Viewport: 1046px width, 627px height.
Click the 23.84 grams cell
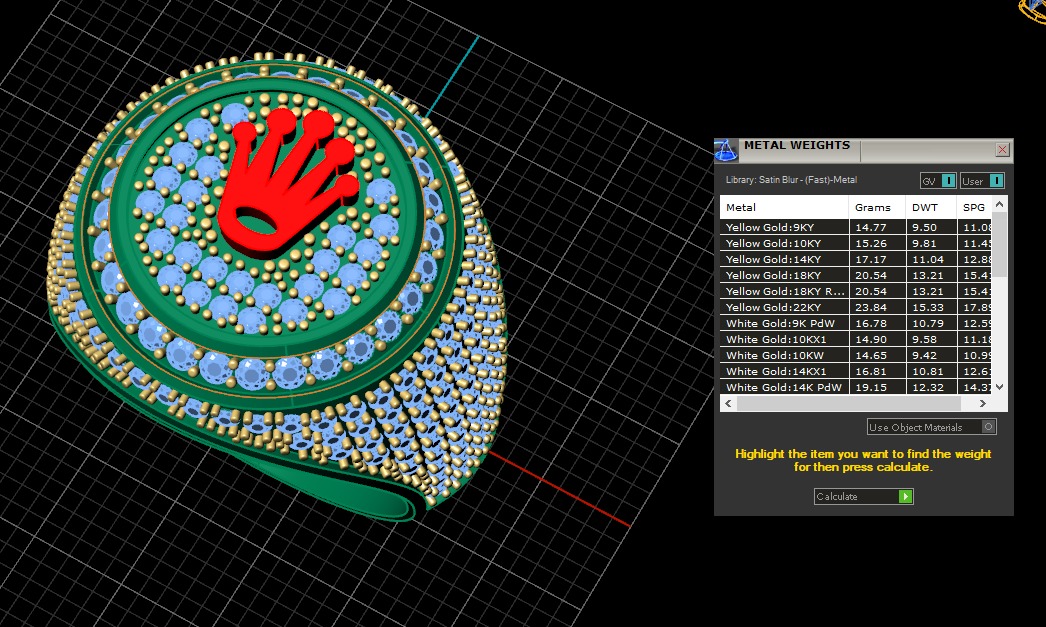pyautogui.click(x=877, y=307)
